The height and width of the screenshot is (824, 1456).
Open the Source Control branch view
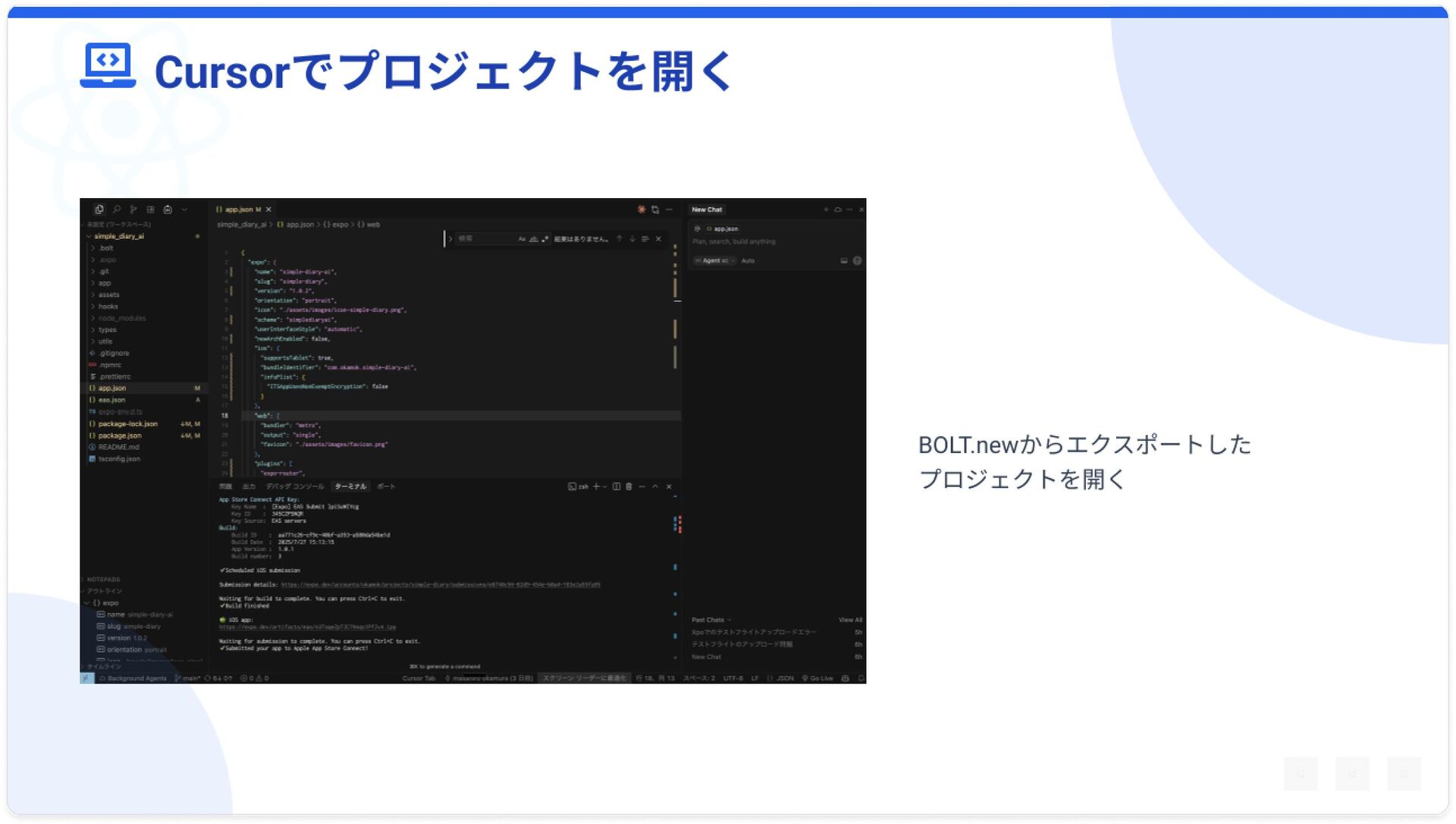coord(133,209)
